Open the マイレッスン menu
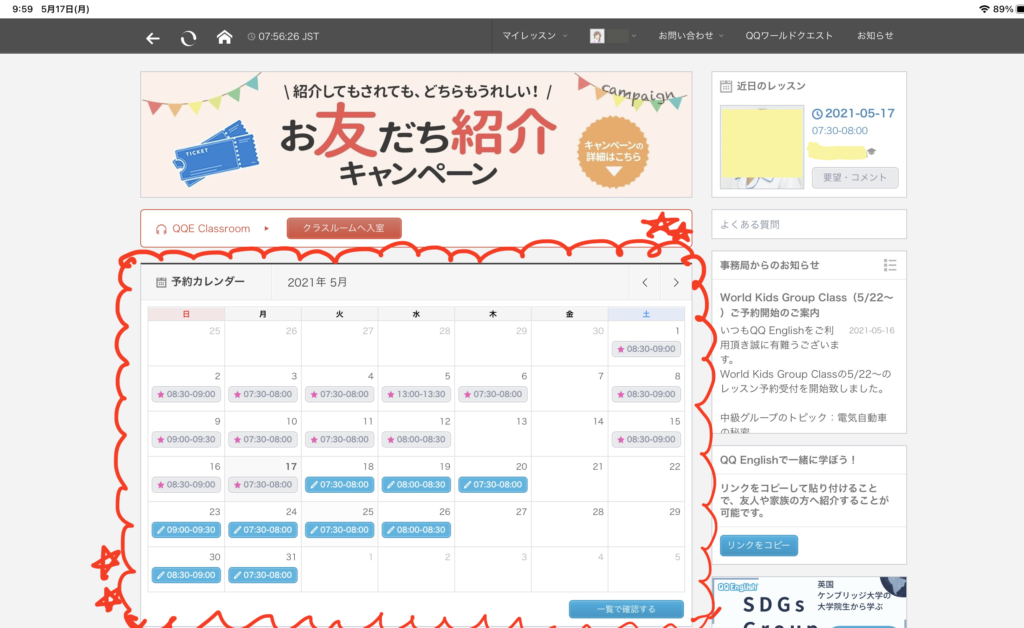 534,36
